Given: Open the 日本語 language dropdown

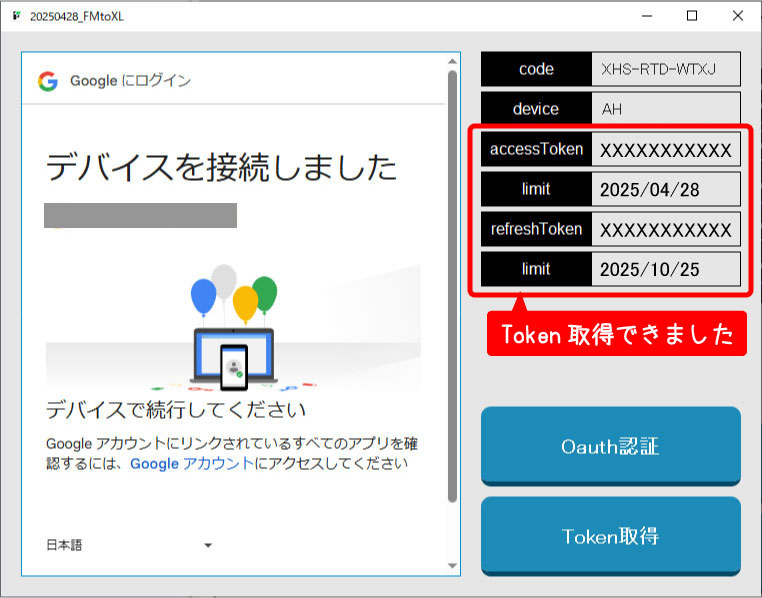Looking at the screenshot, I should 129,545.
